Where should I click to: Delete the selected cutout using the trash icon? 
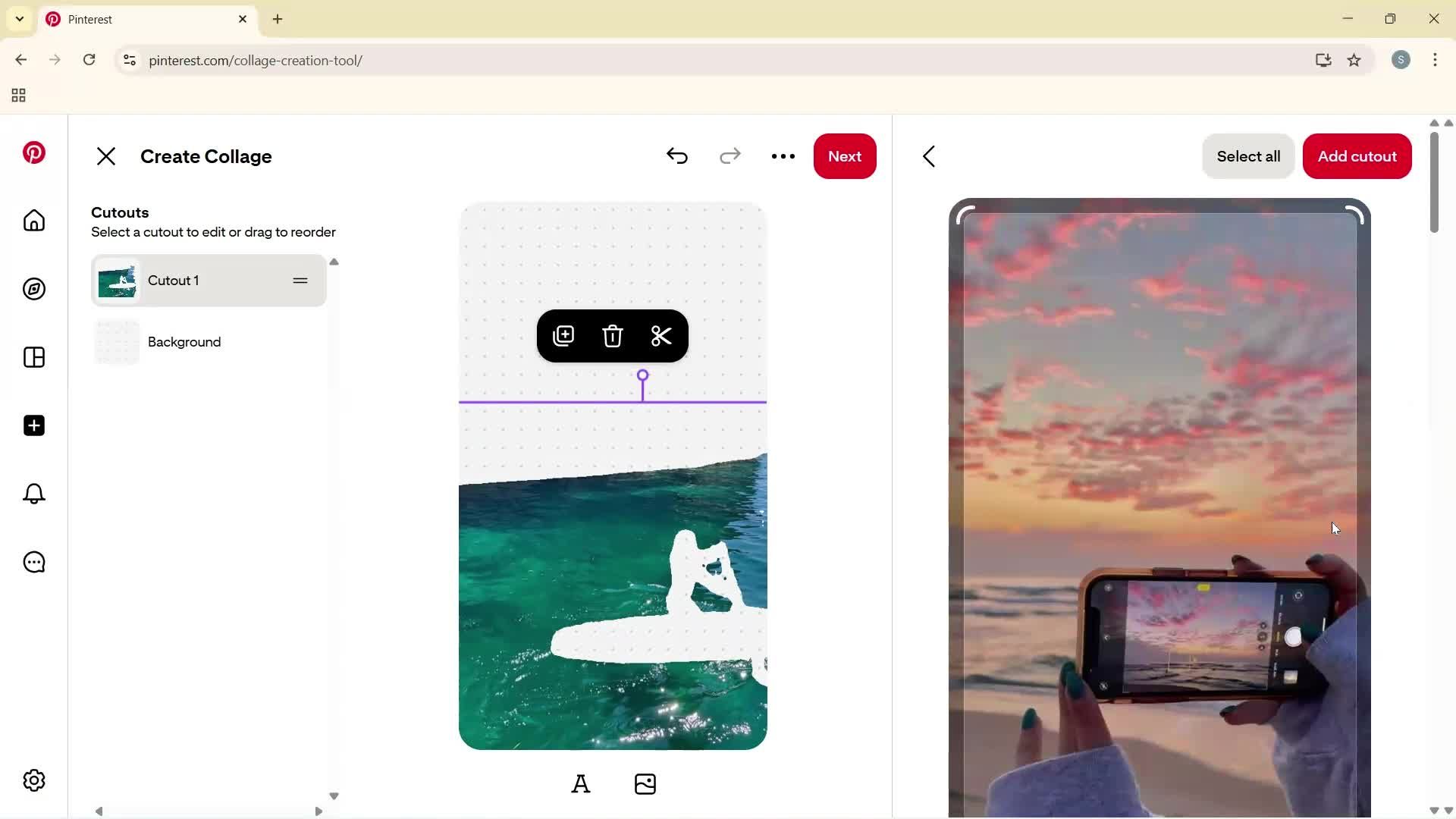tap(613, 336)
